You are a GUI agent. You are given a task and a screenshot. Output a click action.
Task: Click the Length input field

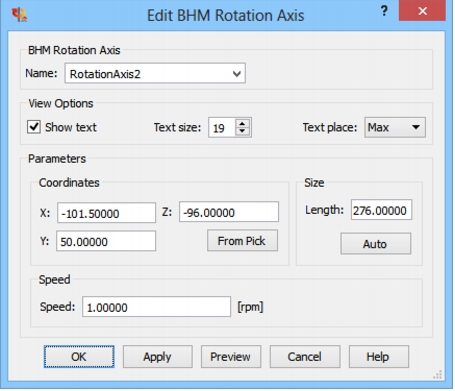point(381,210)
